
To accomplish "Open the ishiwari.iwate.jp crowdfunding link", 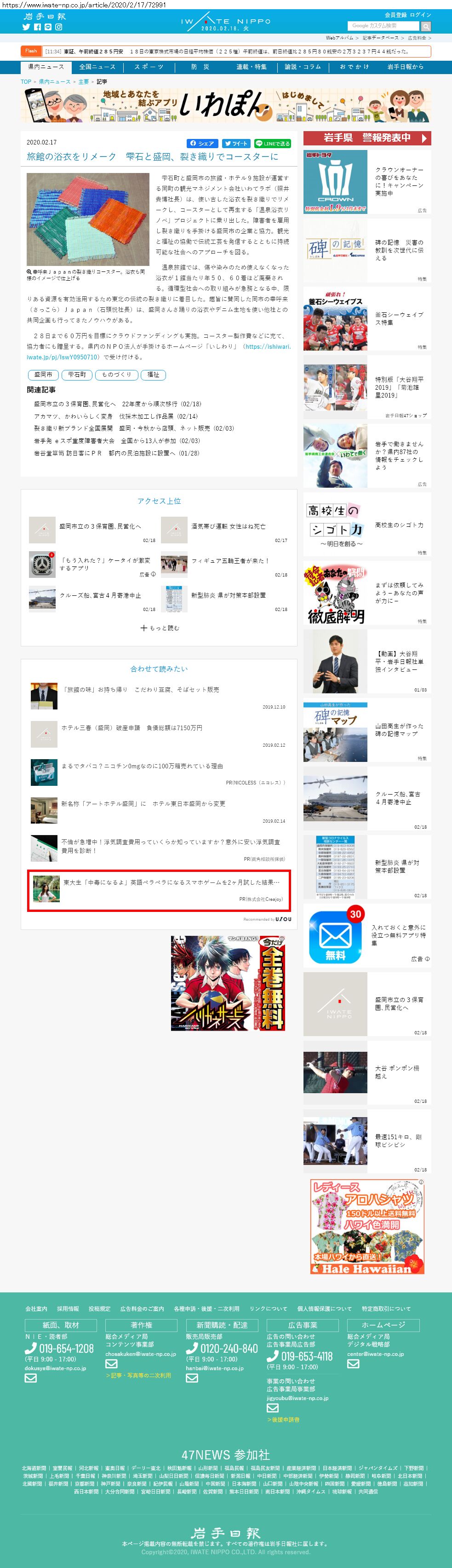I will (x=158, y=352).
